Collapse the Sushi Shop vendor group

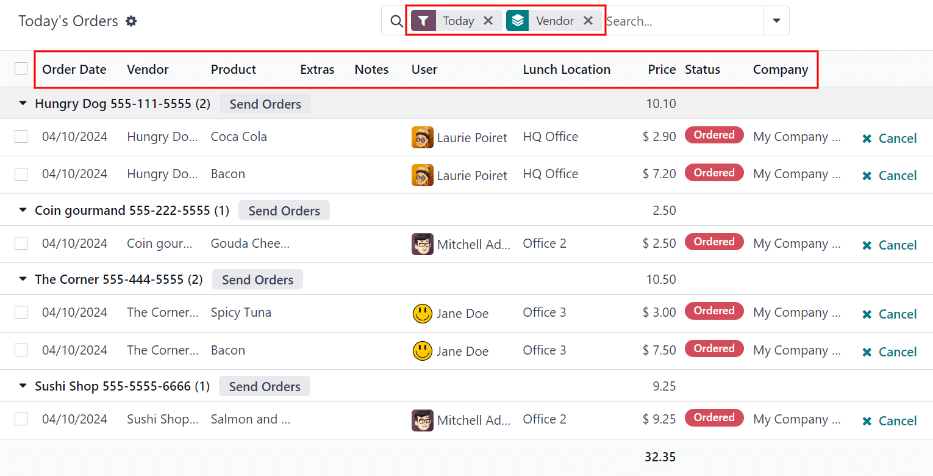(24, 387)
